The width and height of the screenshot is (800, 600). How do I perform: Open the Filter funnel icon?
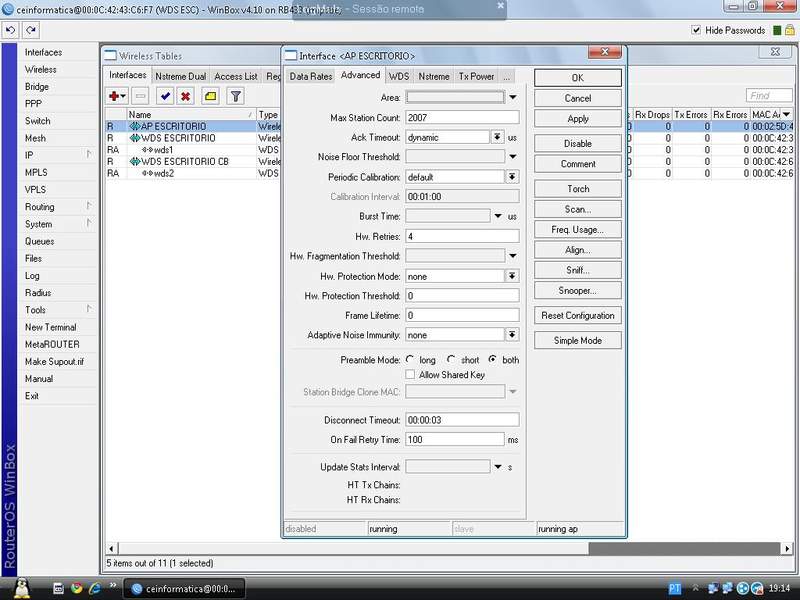pyautogui.click(x=236, y=96)
